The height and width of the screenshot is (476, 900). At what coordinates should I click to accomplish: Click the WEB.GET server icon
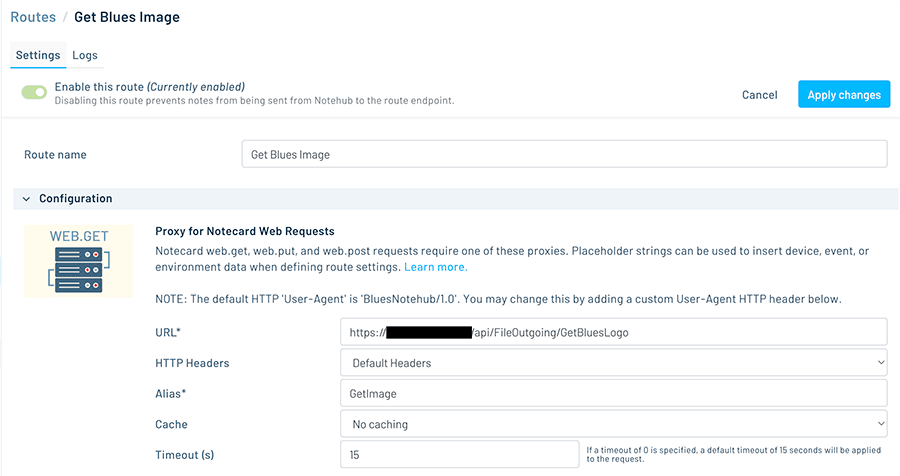(x=79, y=261)
